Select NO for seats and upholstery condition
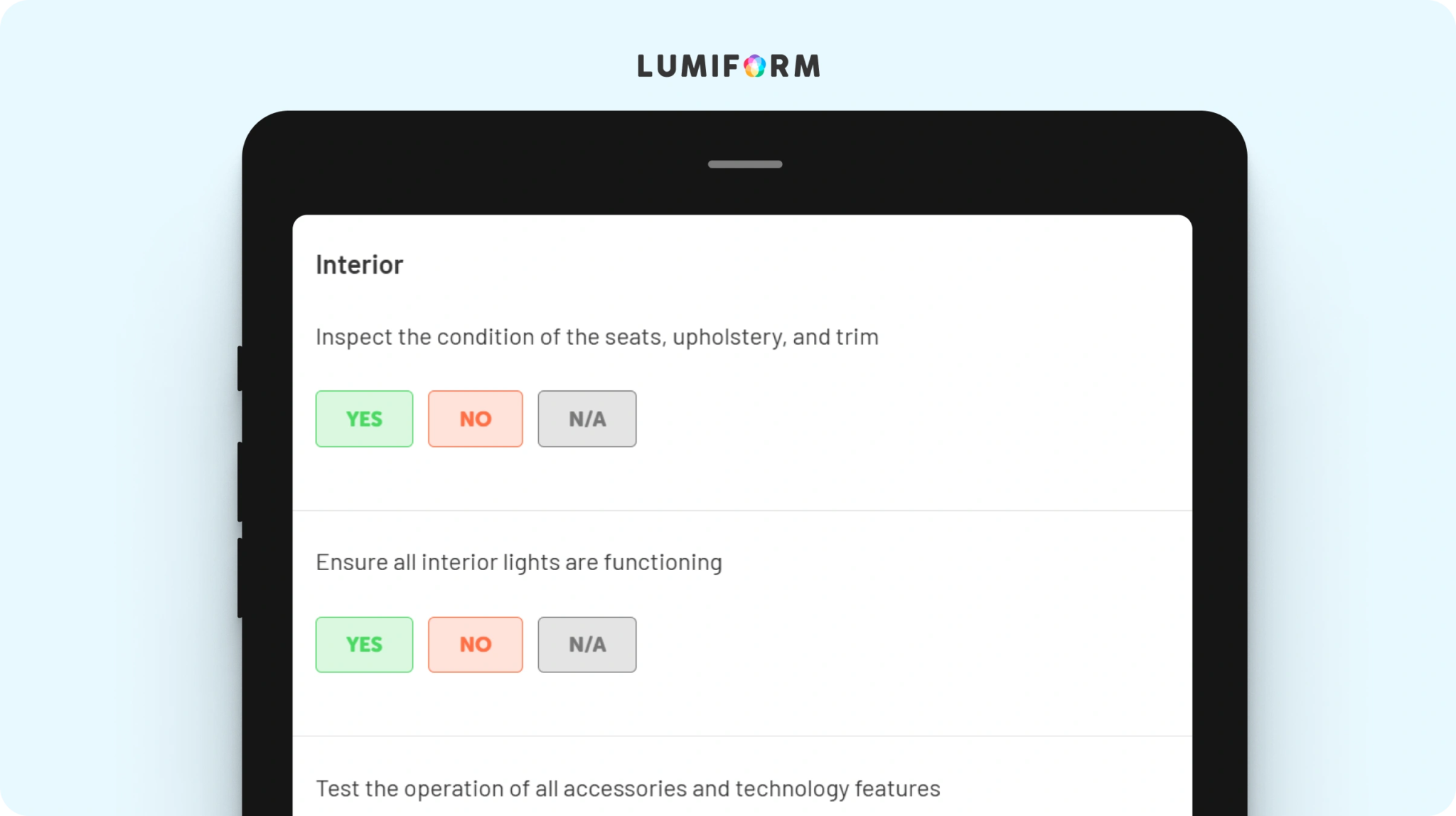This screenshot has height=816, width=1456. (x=475, y=419)
